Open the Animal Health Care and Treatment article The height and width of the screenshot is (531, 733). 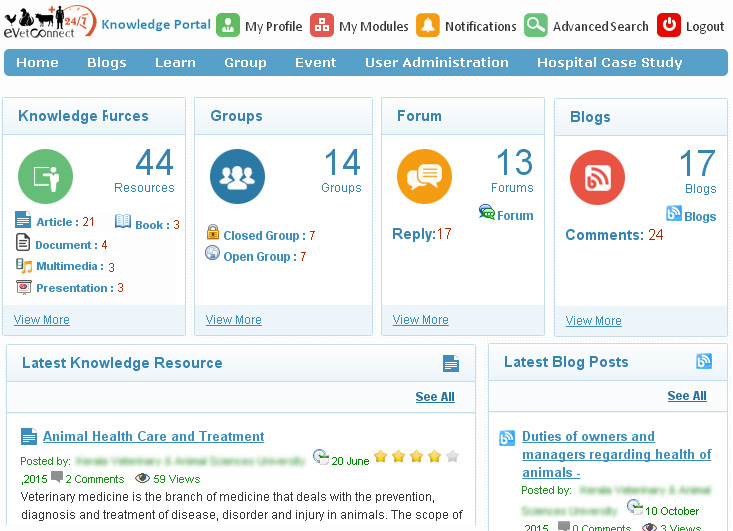click(x=154, y=436)
